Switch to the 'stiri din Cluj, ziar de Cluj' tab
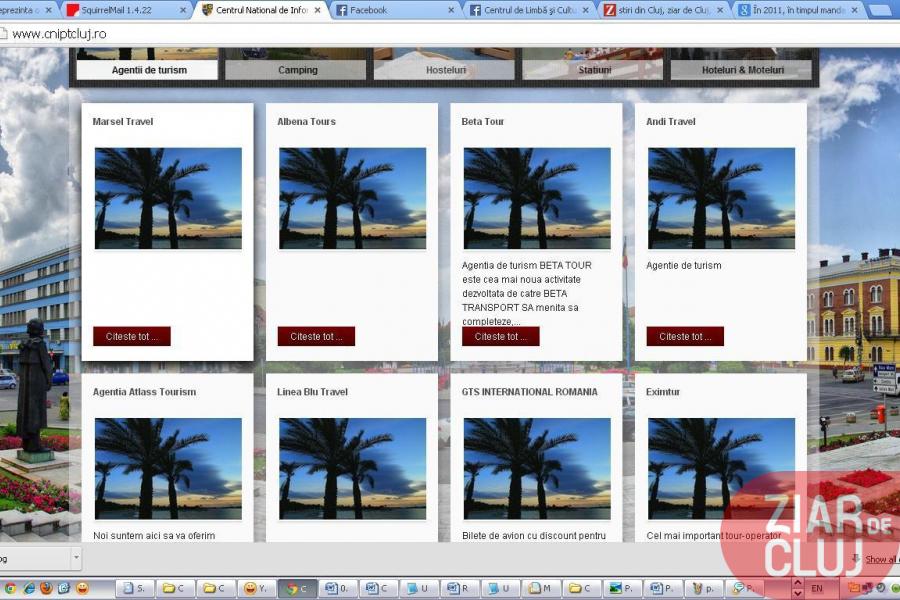This screenshot has height=600, width=900. click(x=664, y=10)
